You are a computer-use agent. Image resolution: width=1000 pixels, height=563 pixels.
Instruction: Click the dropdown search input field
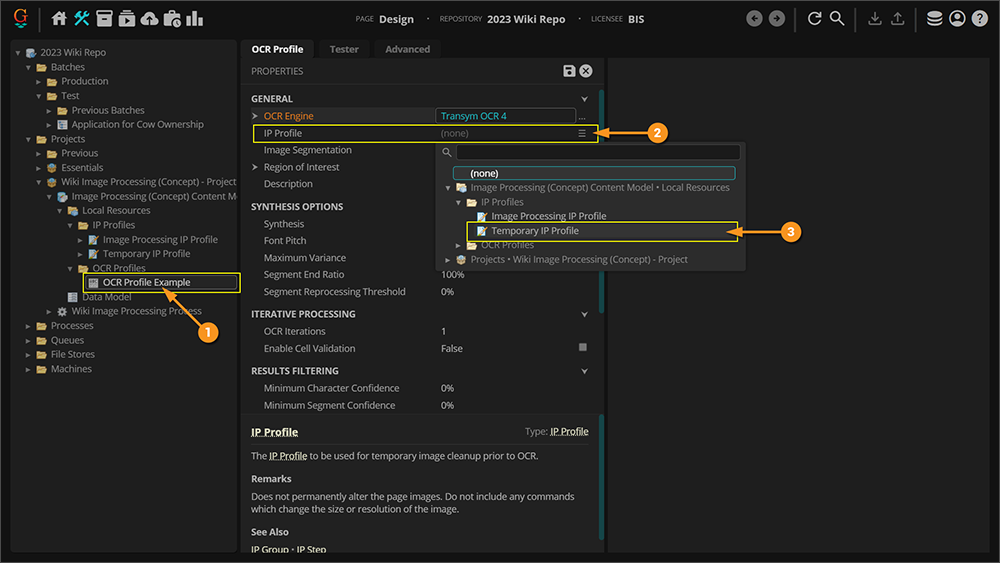[x=598, y=153]
